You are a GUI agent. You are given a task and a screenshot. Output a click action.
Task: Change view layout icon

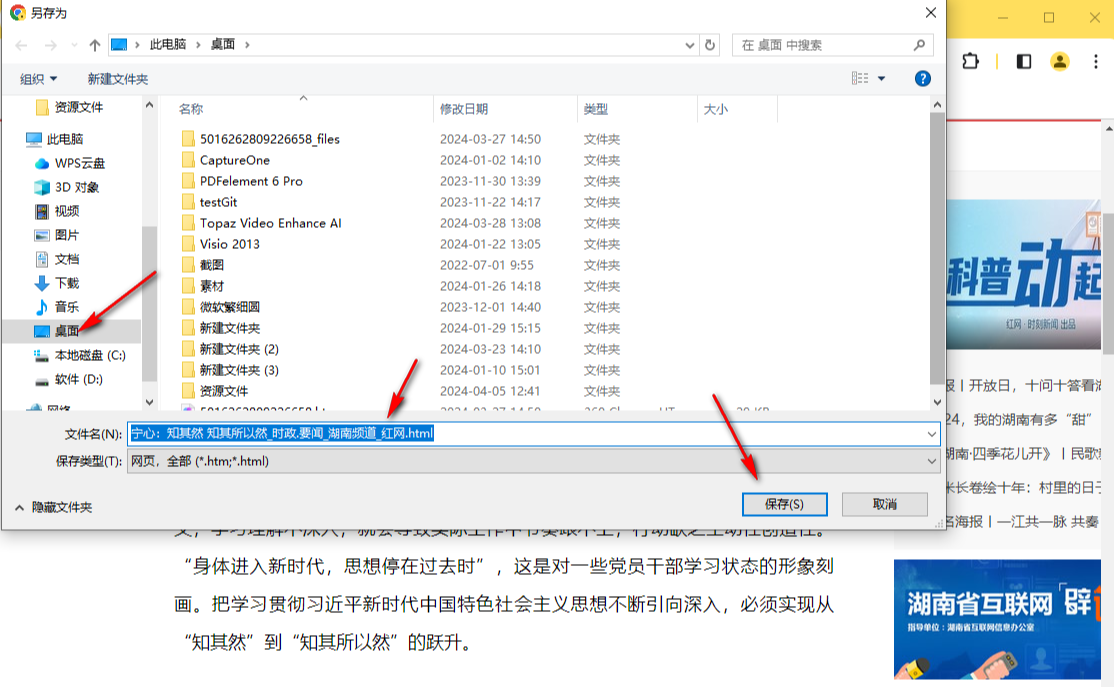coord(860,78)
